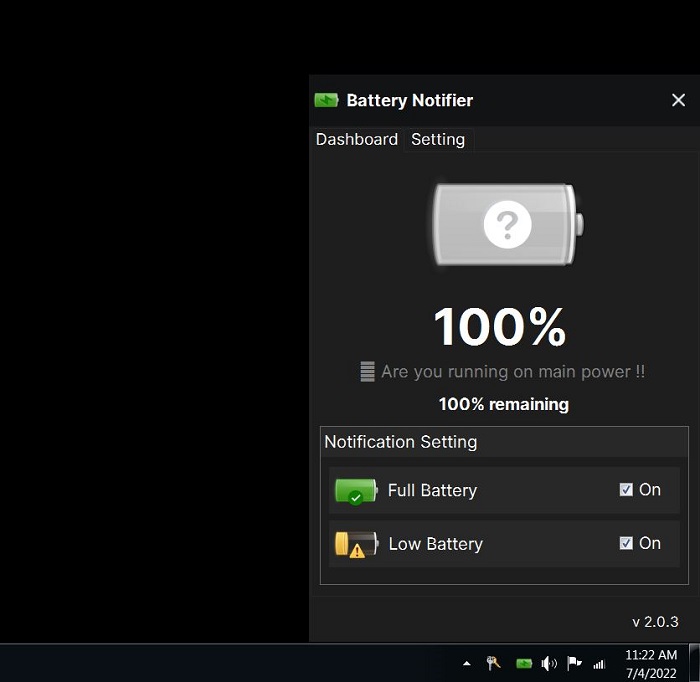Image resolution: width=700 pixels, height=682 pixels.
Task: Open the volume speaker tray icon
Action: point(549,664)
